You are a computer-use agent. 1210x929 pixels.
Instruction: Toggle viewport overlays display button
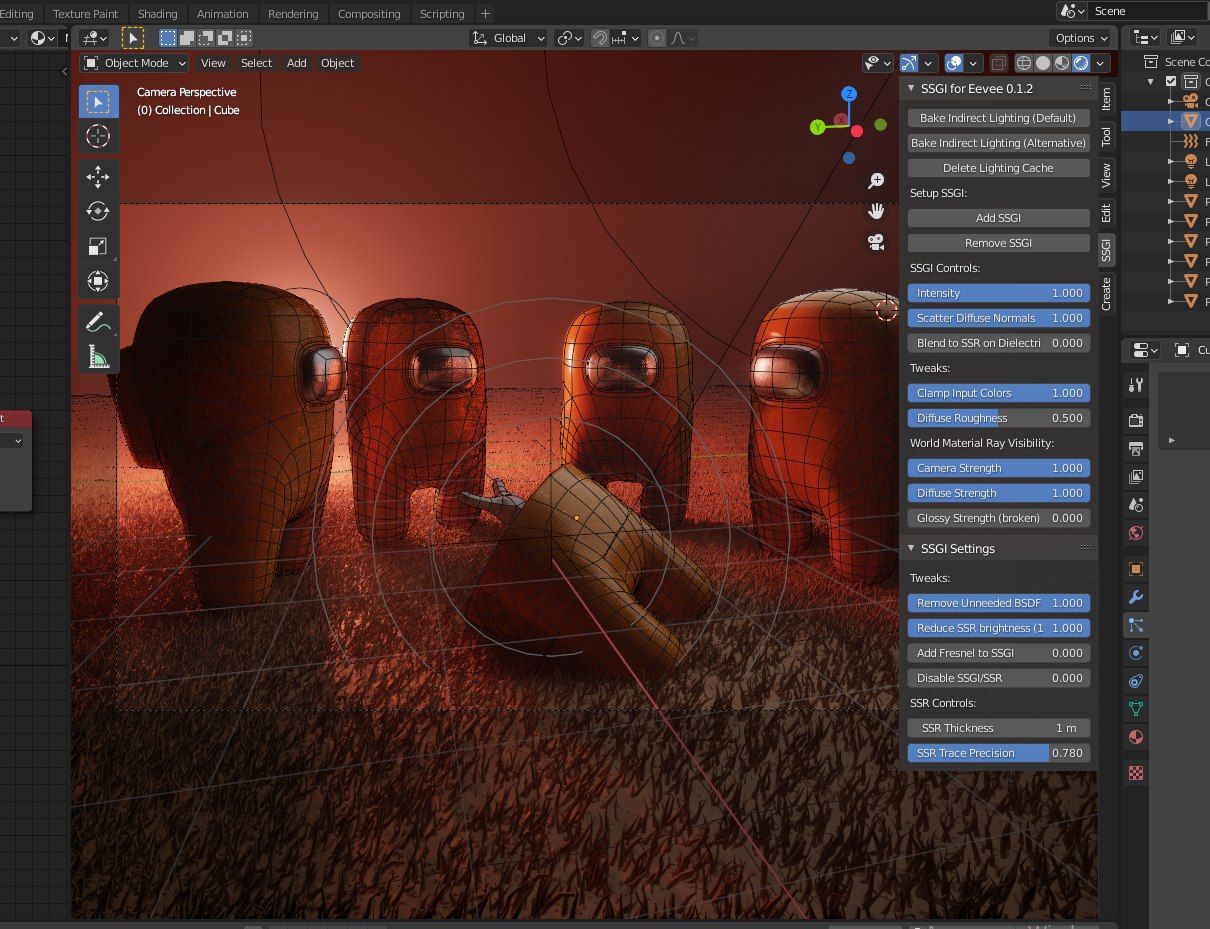(955, 63)
